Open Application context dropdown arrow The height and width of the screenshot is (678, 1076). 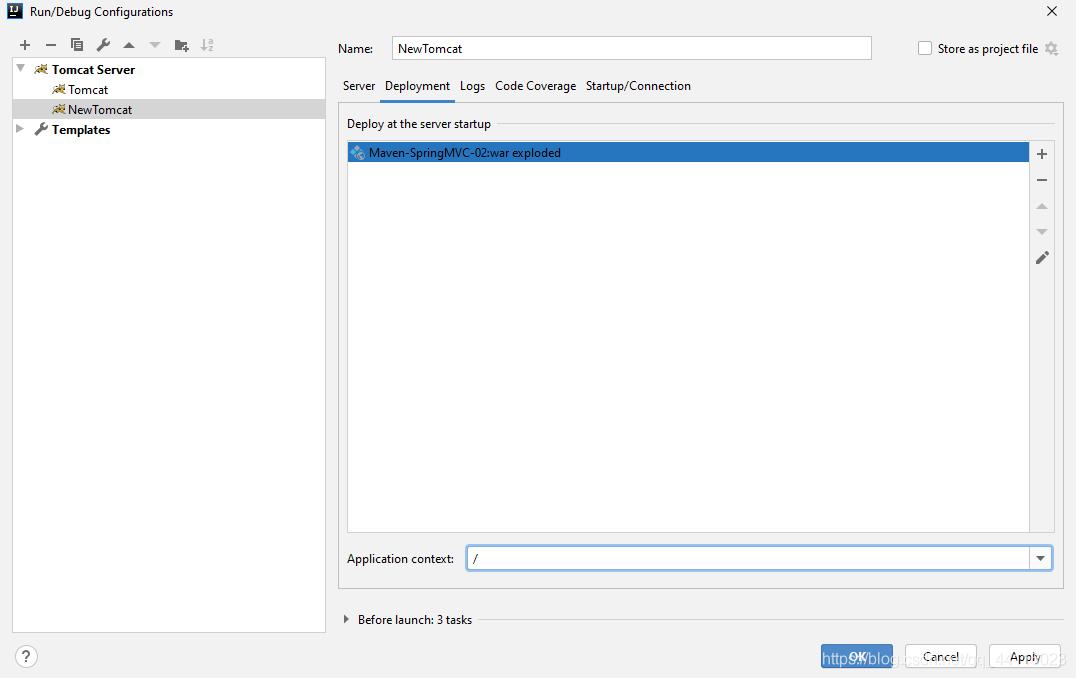click(1041, 559)
